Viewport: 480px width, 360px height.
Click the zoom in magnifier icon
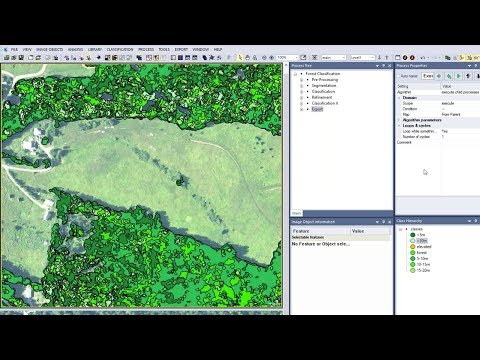[271, 58]
